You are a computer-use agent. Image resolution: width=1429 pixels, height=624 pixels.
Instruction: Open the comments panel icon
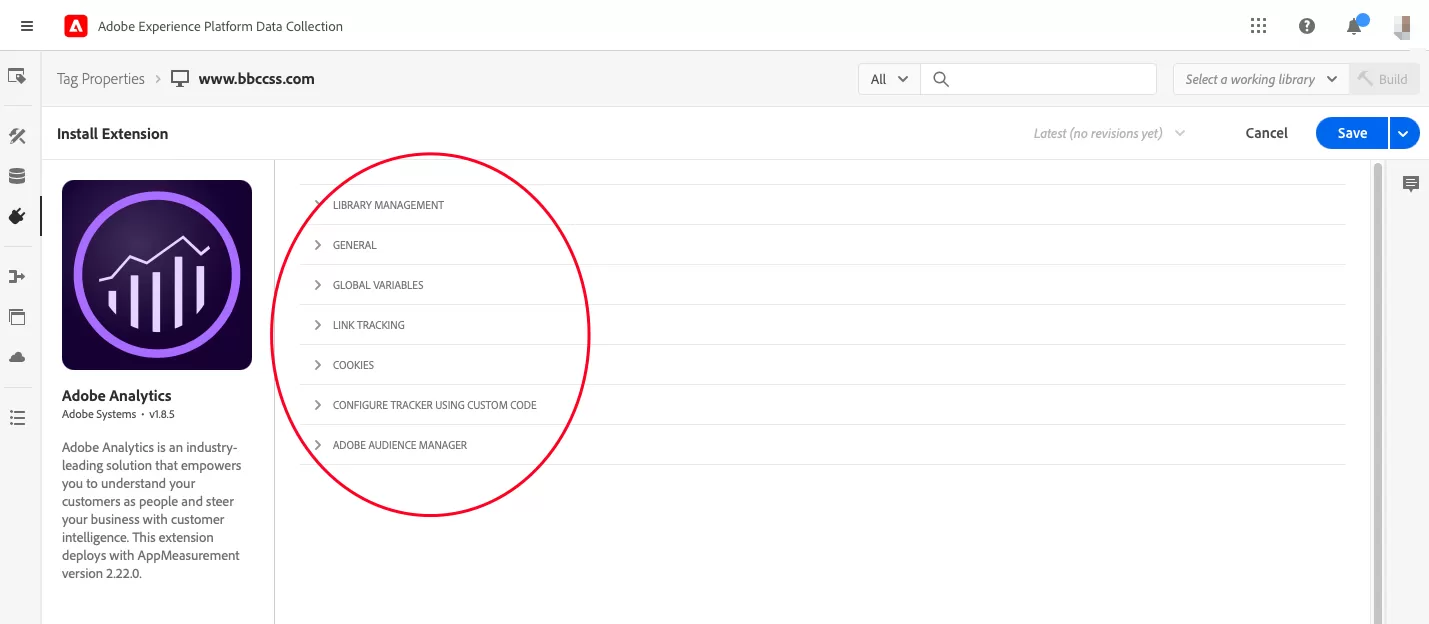coord(1411,184)
